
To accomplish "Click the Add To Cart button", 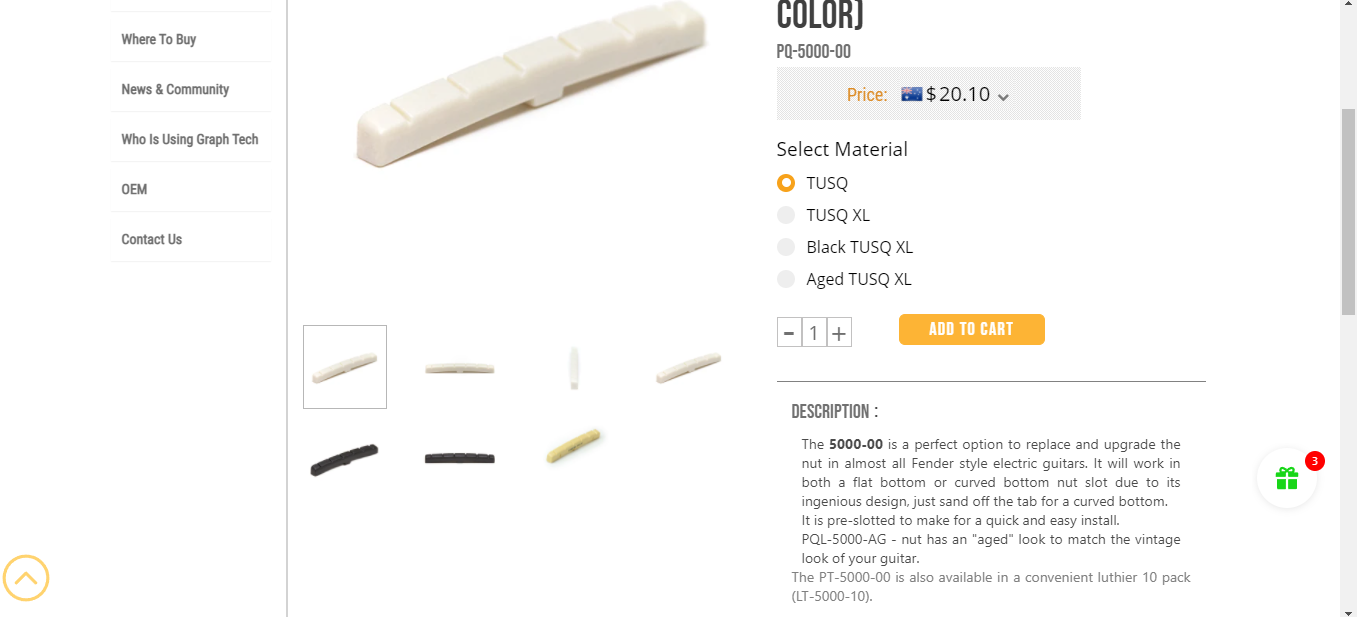I will click(971, 329).
